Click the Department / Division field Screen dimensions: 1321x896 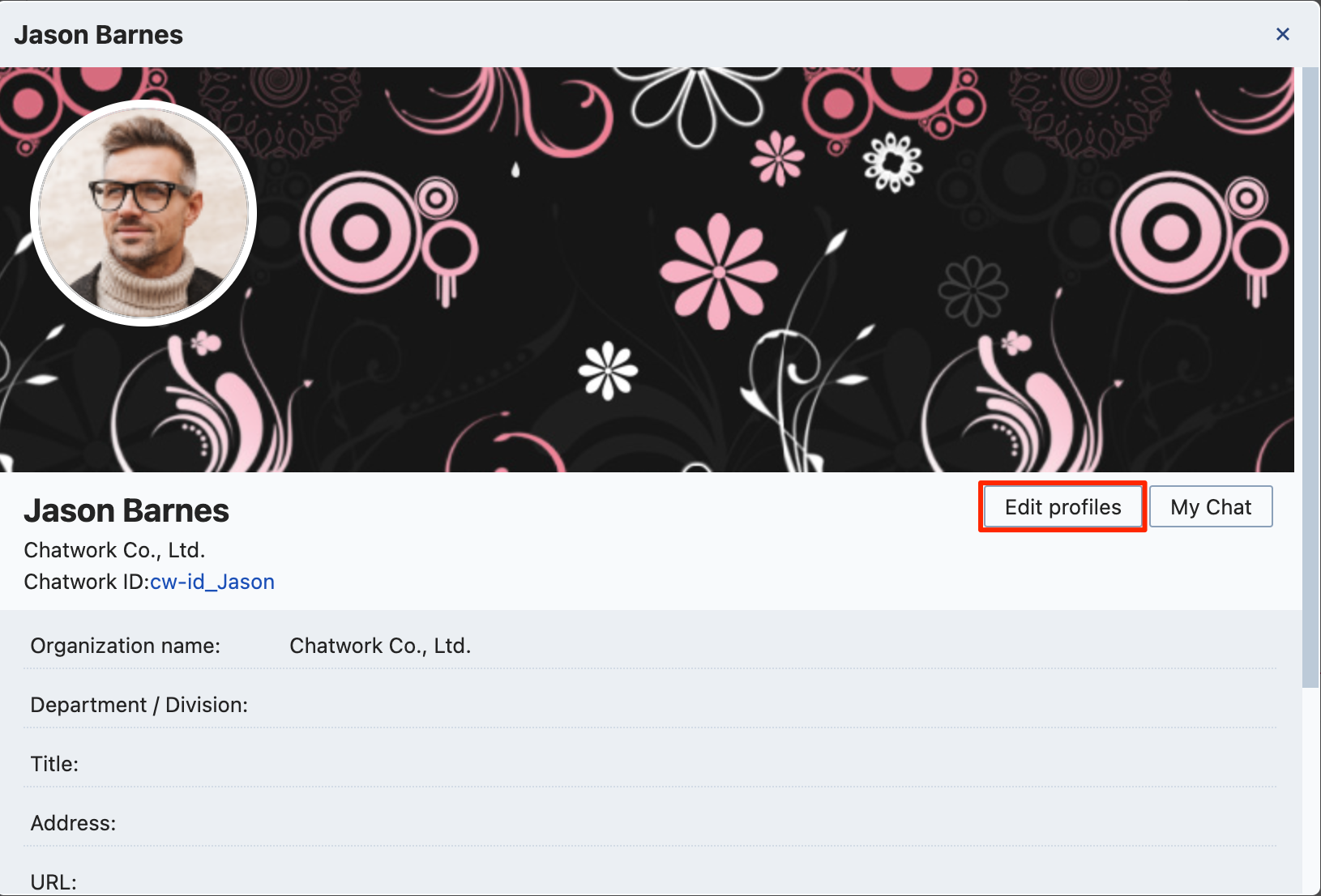coord(139,705)
